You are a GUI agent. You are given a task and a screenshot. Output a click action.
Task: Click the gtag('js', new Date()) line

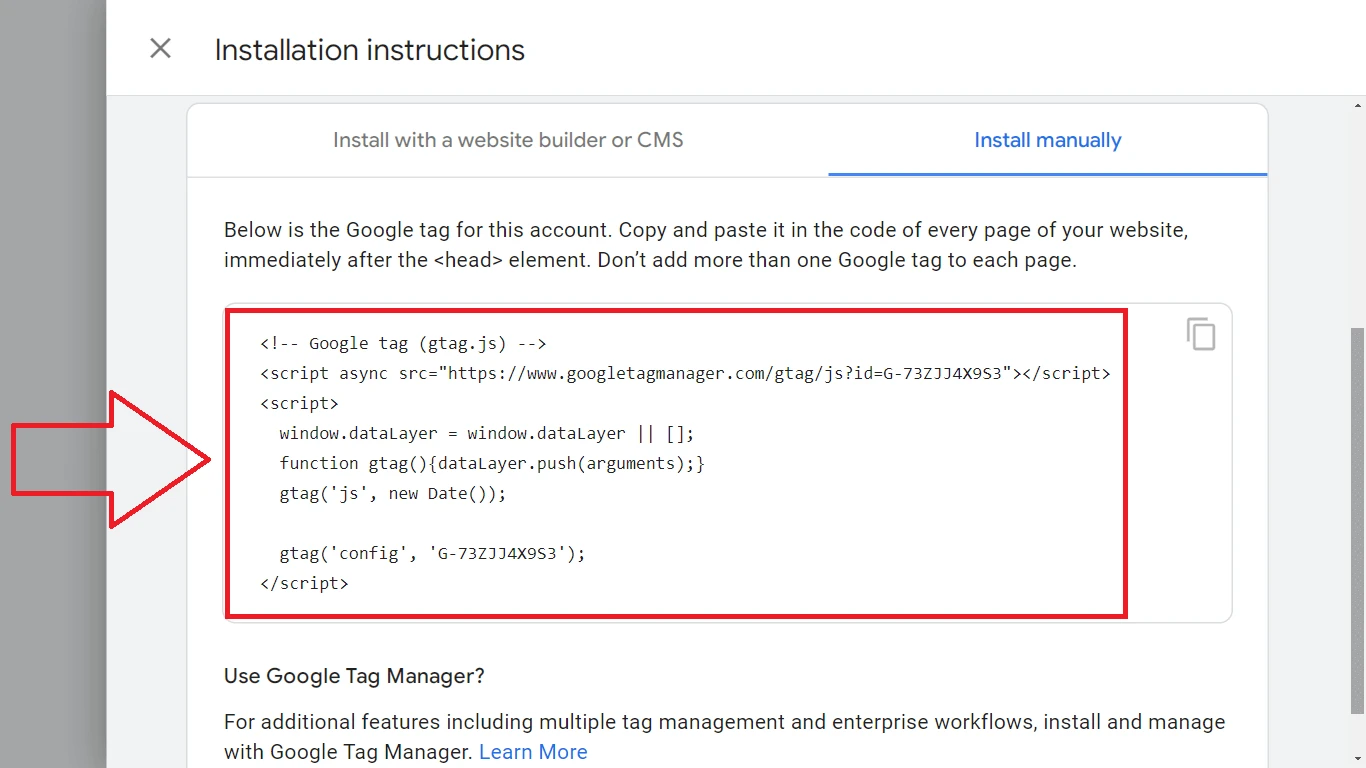point(393,494)
